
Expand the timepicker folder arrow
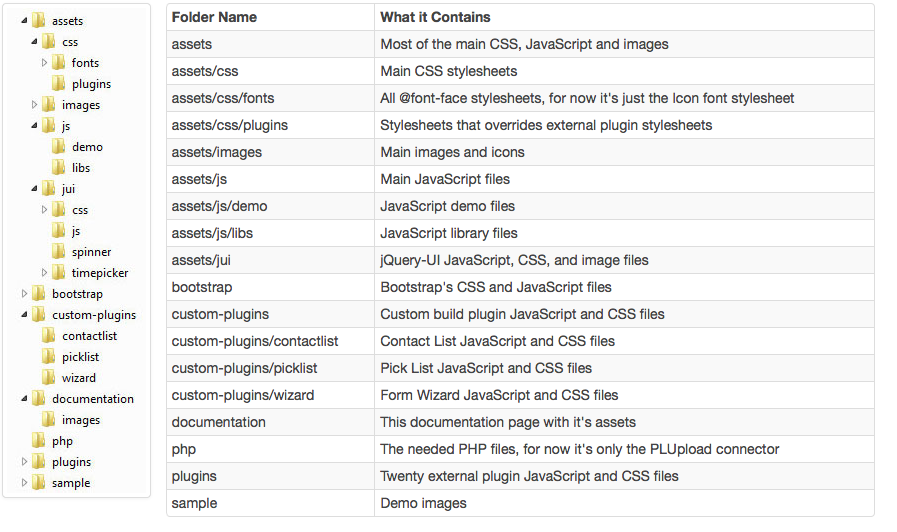point(44,272)
